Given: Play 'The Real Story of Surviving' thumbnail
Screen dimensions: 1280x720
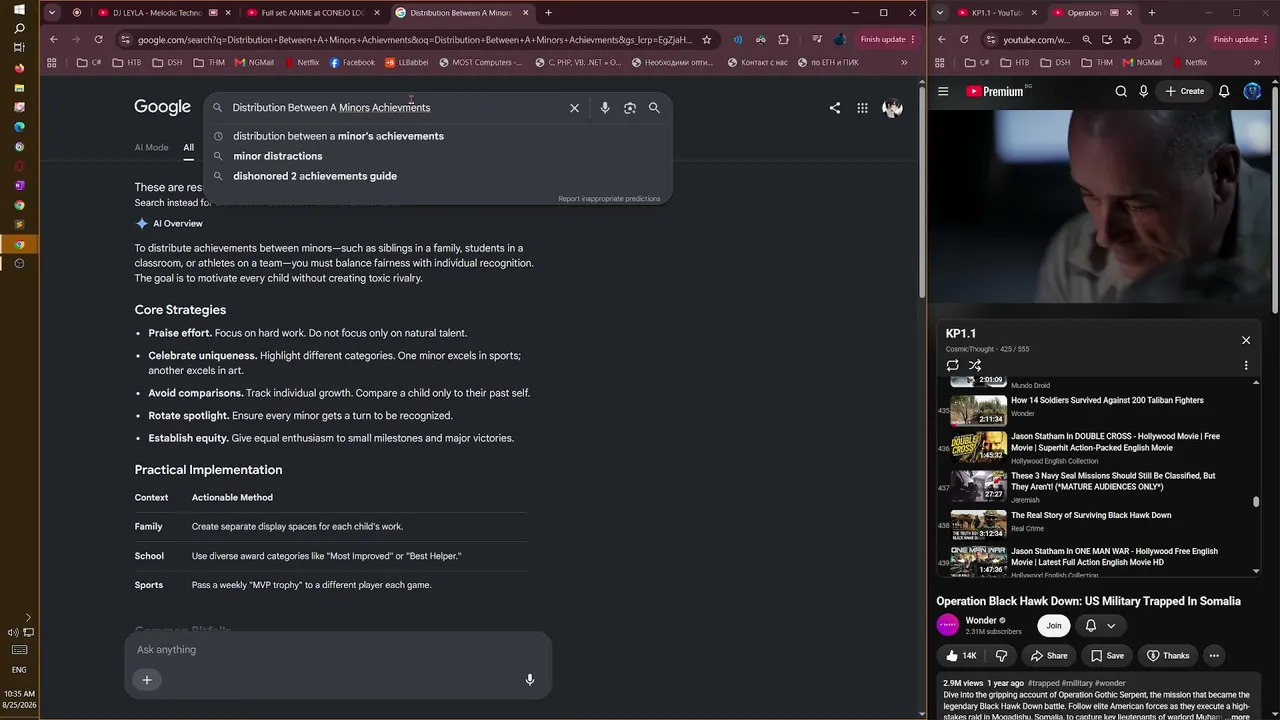Looking at the screenshot, I should pyautogui.click(x=978, y=526).
